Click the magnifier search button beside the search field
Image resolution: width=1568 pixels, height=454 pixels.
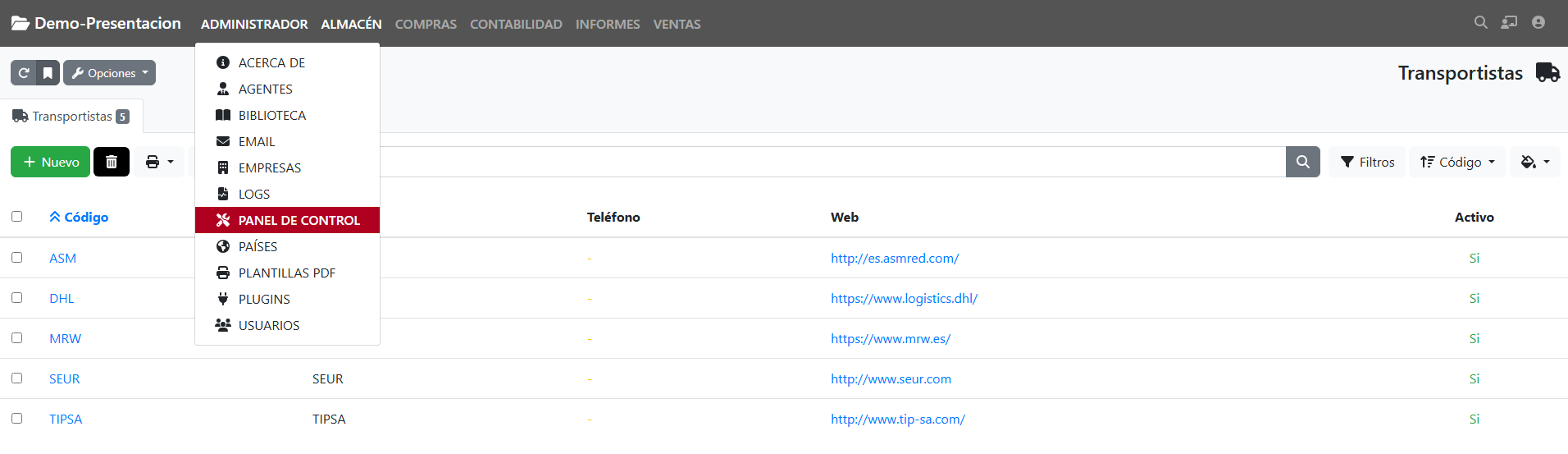tap(1302, 162)
